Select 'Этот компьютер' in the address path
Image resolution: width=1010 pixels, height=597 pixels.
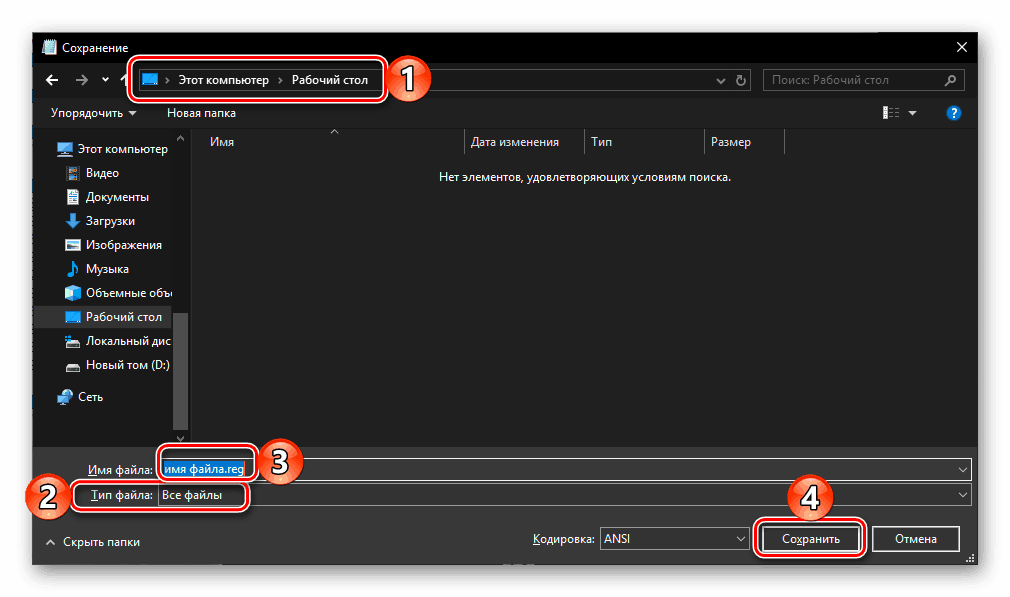pos(223,80)
